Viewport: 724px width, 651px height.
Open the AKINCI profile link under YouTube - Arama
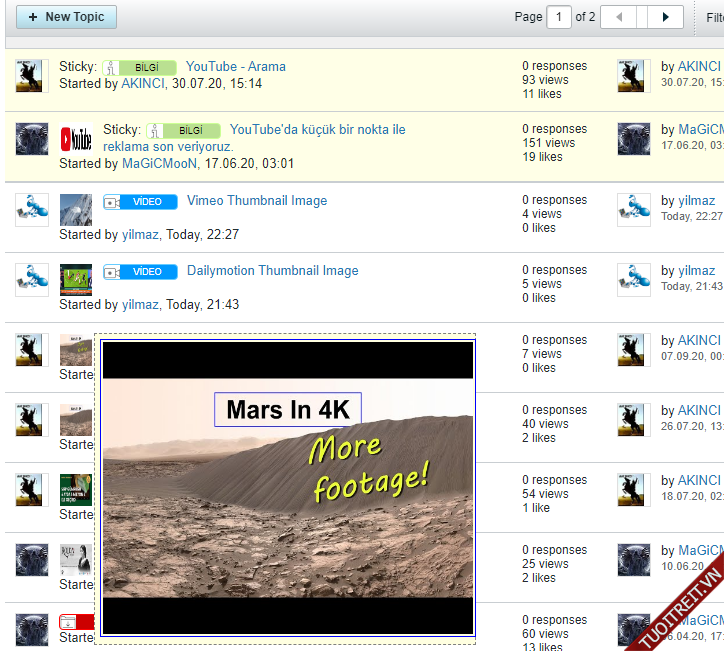141,84
